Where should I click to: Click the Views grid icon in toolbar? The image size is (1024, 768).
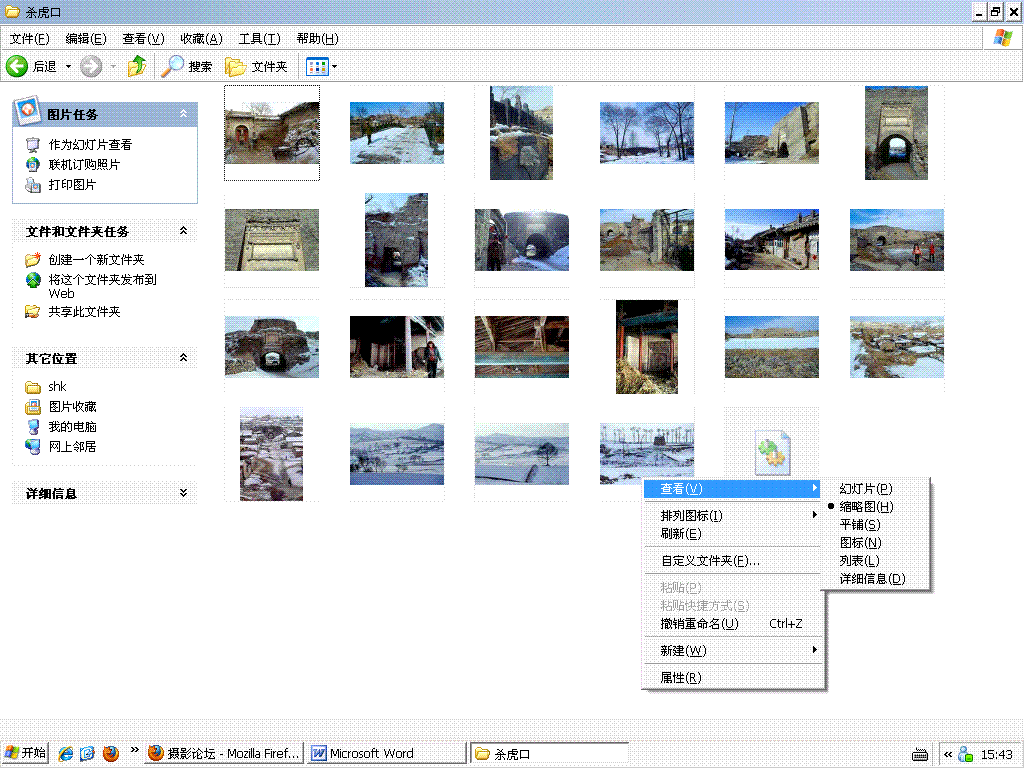coord(317,66)
